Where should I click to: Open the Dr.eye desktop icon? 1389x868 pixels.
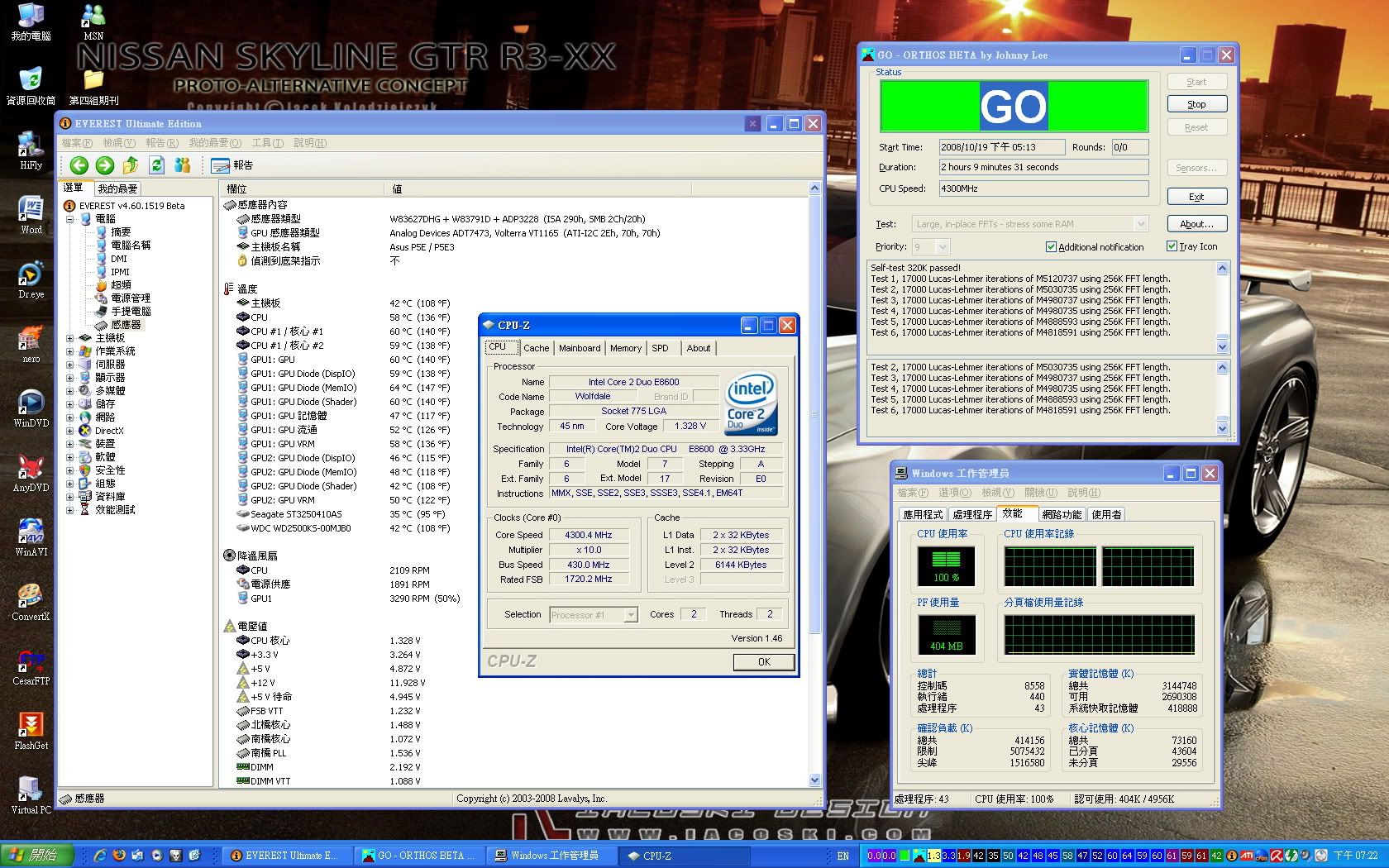tap(31, 280)
